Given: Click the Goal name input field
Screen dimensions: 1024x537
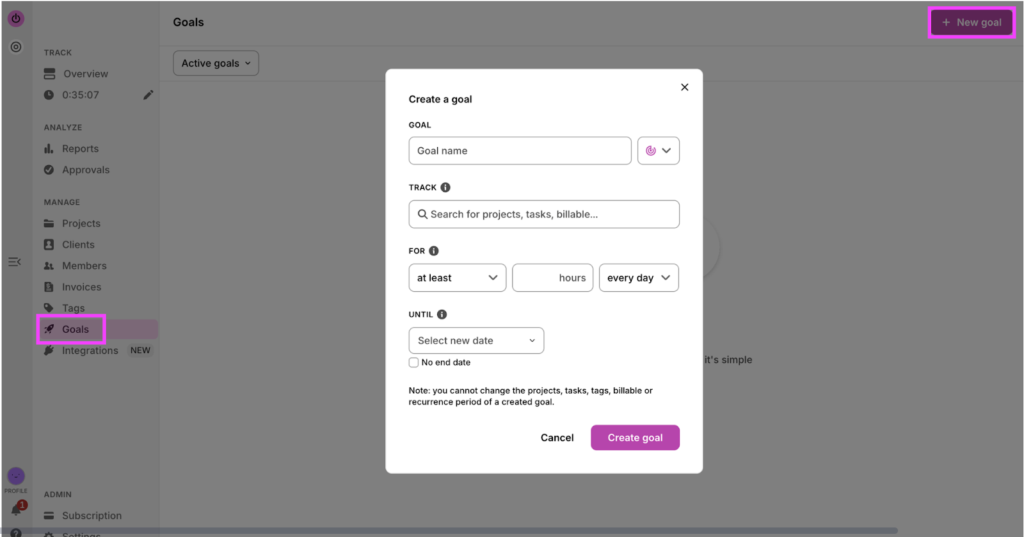Looking at the screenshot, I should (x=520, y=151).
